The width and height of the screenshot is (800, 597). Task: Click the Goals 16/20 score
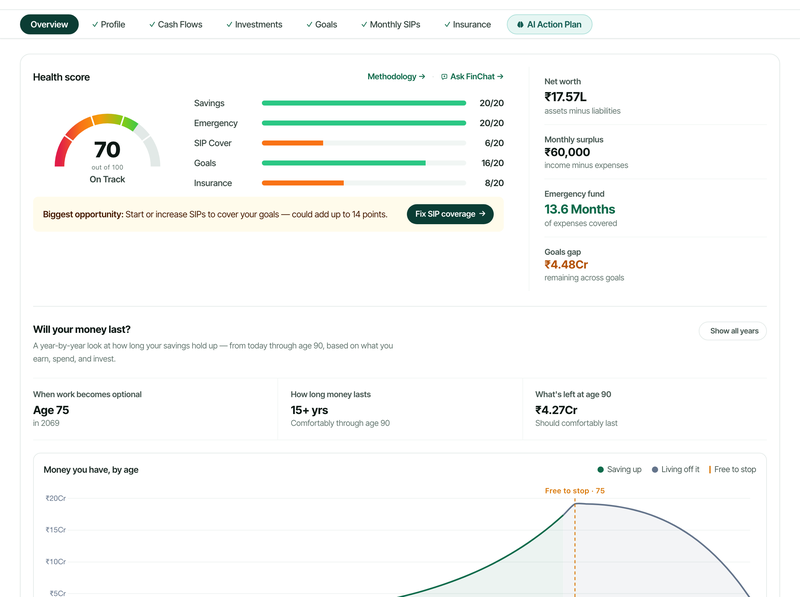tap(492, 163)
